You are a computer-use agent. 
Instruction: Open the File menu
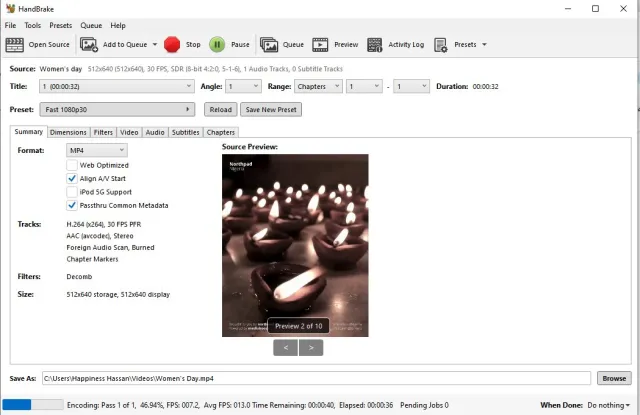(x=10, y=25)
